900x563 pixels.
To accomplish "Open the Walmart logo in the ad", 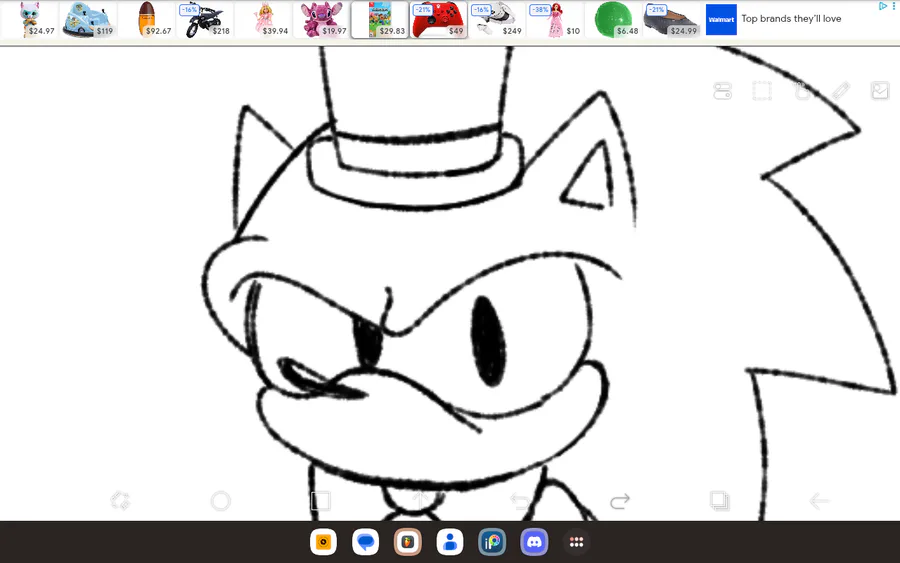I will tap(721, 20).
